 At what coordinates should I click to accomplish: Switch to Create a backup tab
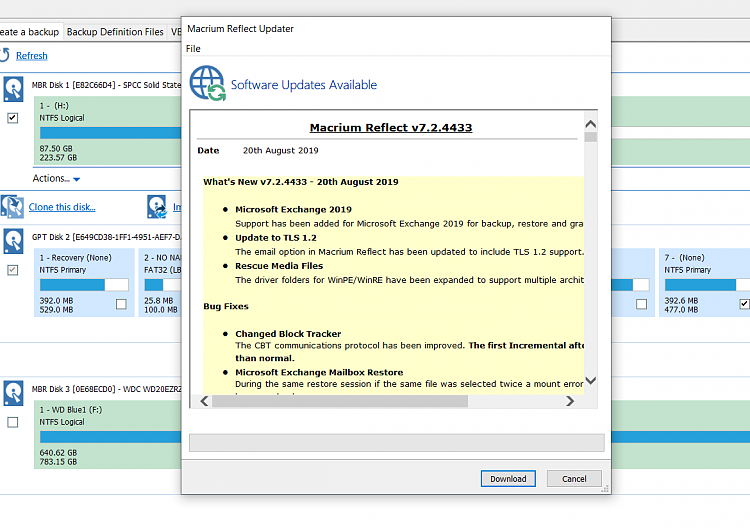[30, 32]
